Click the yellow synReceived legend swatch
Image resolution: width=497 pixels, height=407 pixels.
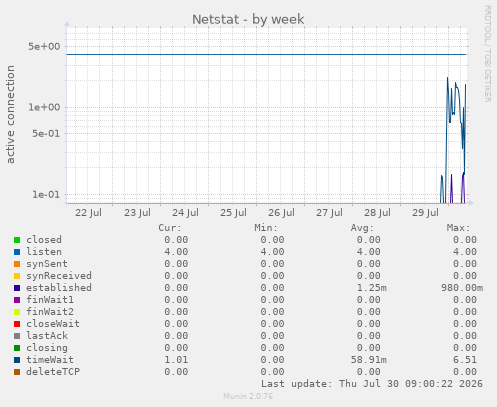tap(17, 276)
